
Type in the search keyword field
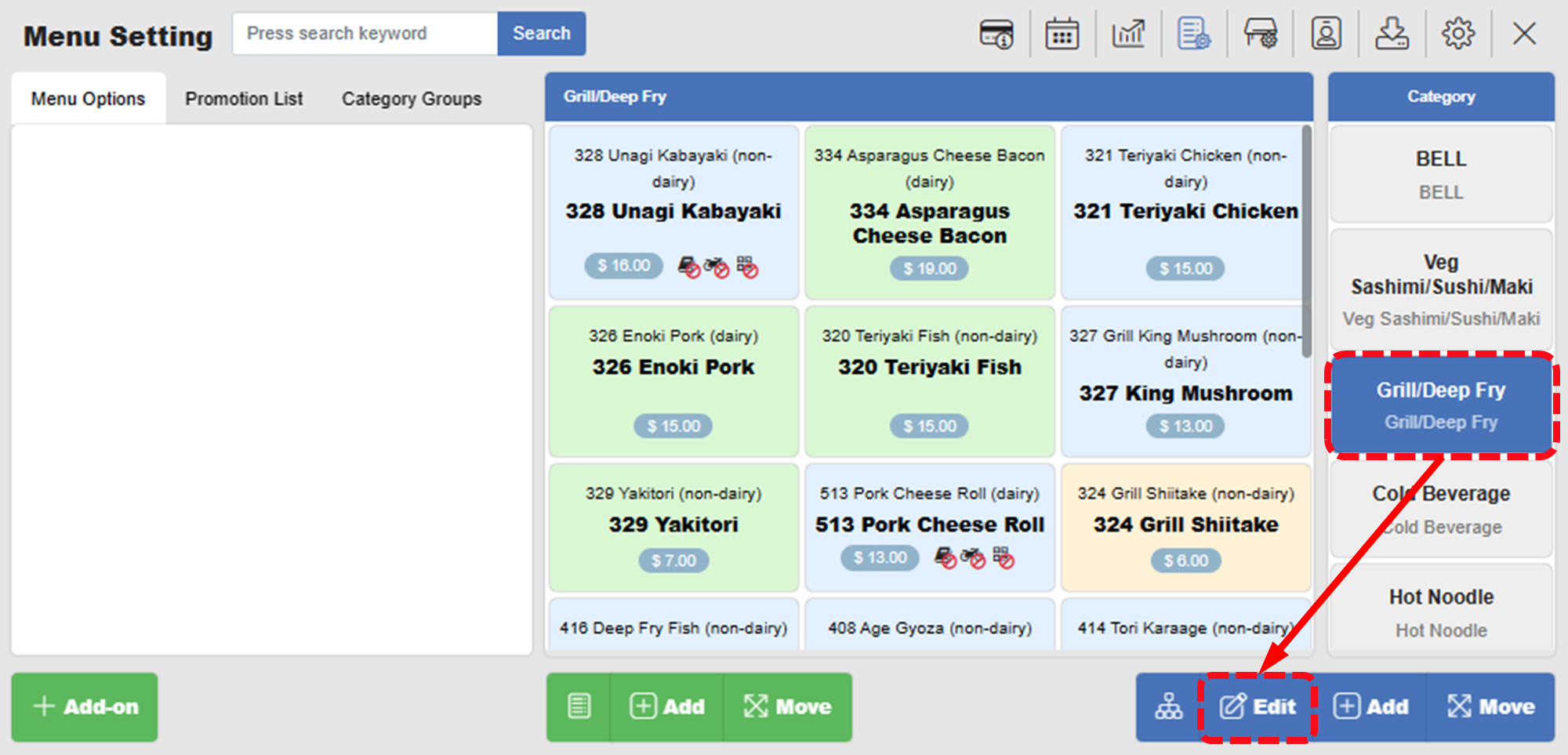364,33
